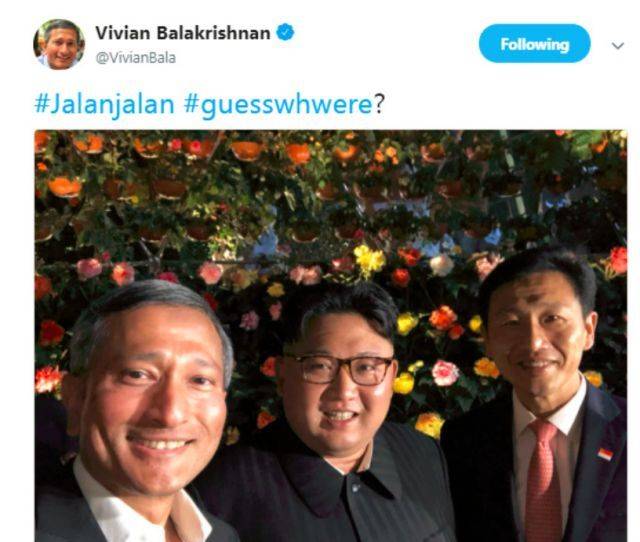Open the attached selfie photo

[x=331, y=336]
